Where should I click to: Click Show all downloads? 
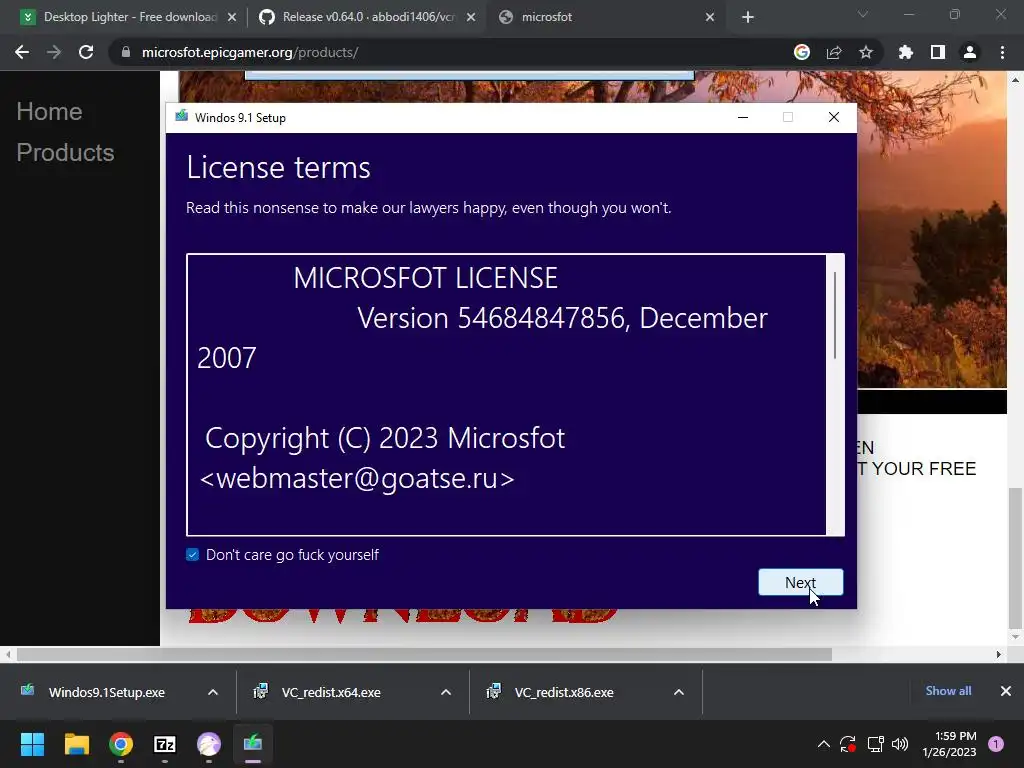[x=948, y=690]
